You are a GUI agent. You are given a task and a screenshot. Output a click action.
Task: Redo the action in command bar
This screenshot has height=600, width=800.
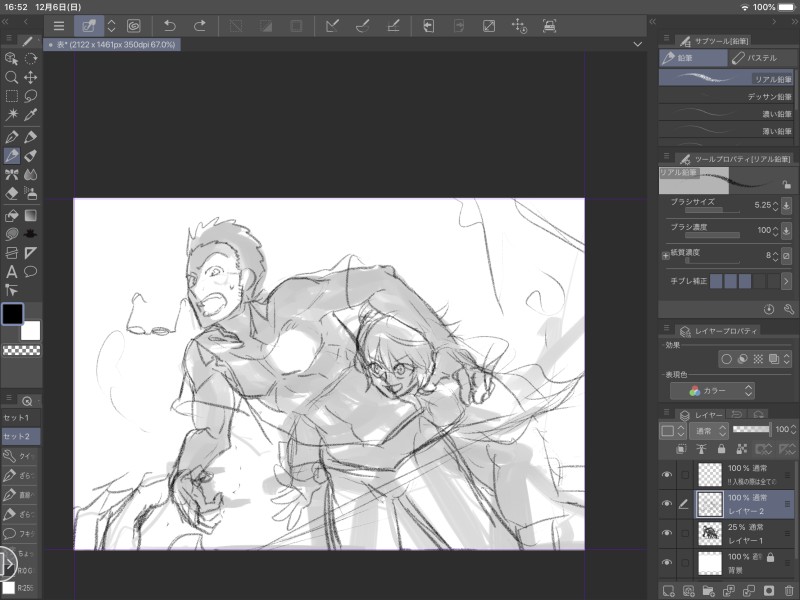[x=200, y=26]
